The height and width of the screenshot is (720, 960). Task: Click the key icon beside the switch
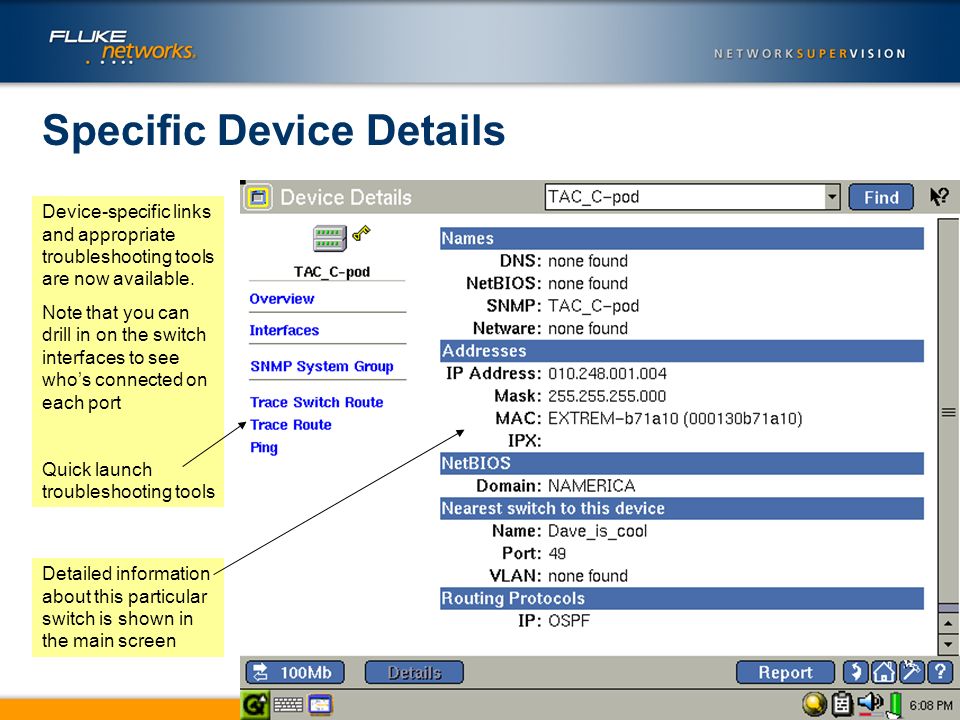(x=361, y=233)
